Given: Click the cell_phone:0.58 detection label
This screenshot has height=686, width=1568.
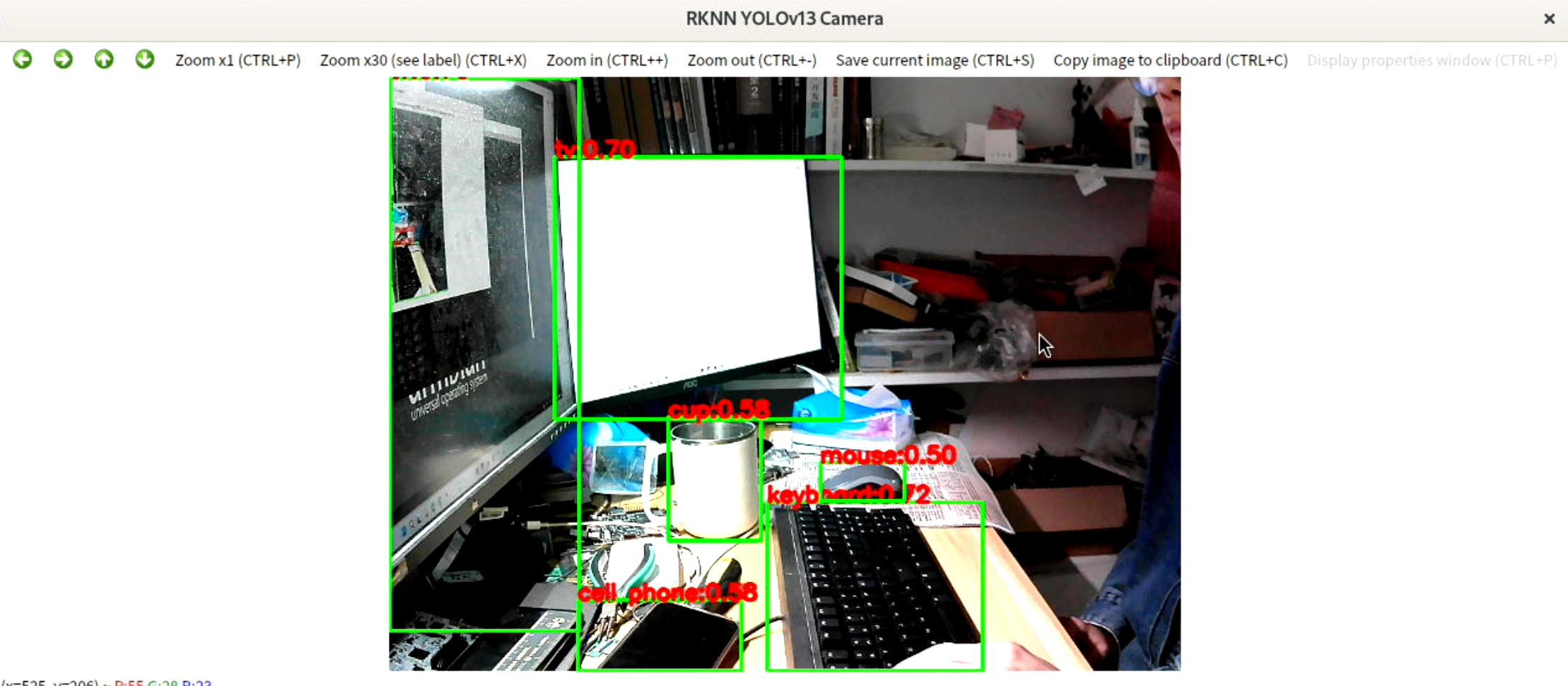Looking at the screenshot, I should click(667, 593).
